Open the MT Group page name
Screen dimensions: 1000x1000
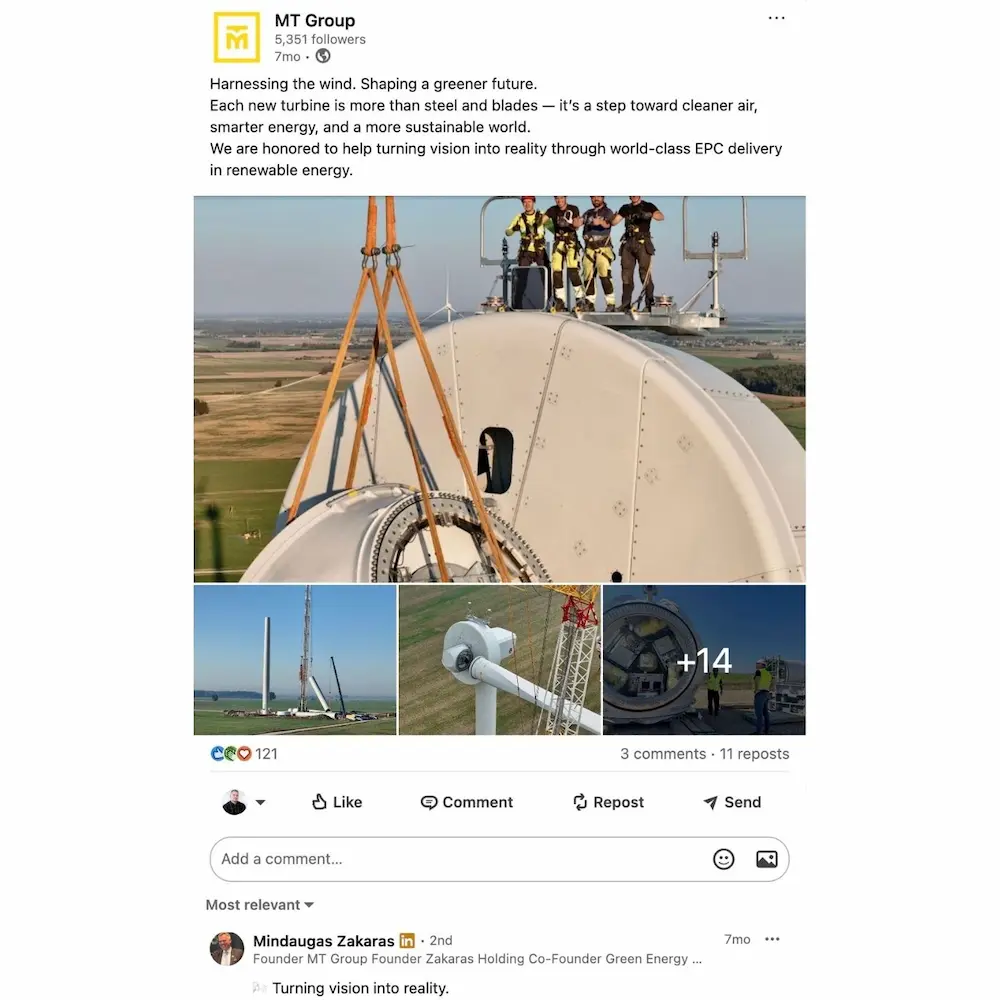(315, 20)
